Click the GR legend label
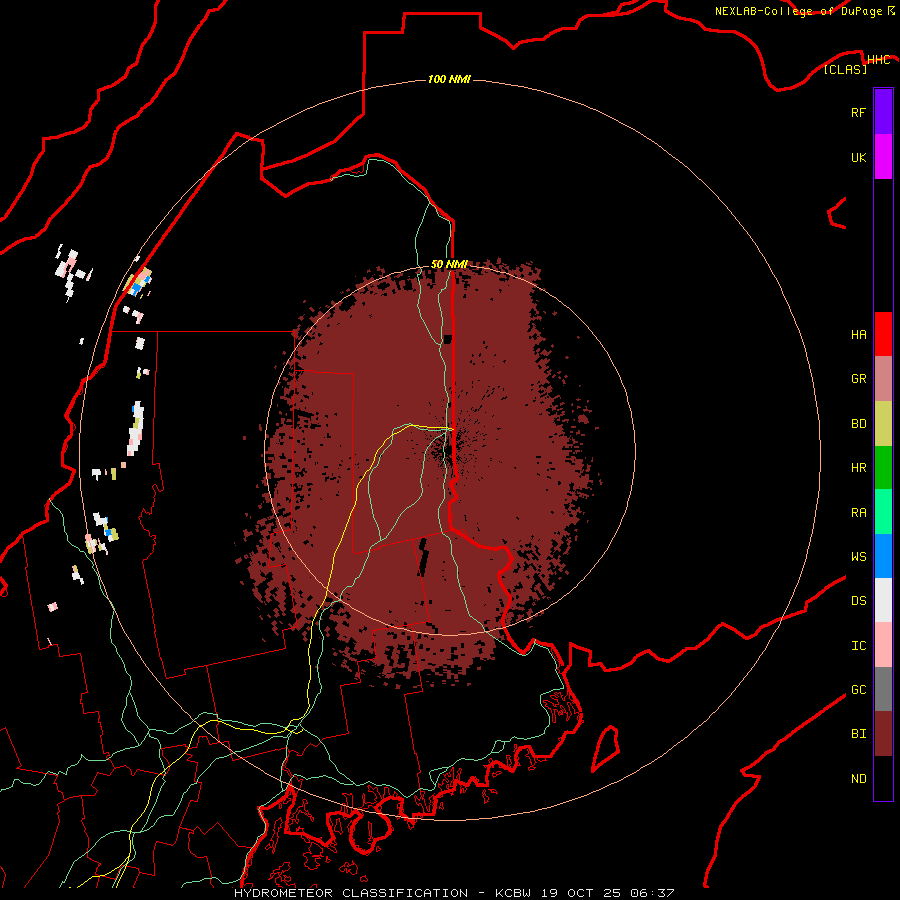Screen dimensions: 900x900 (858, 379)
